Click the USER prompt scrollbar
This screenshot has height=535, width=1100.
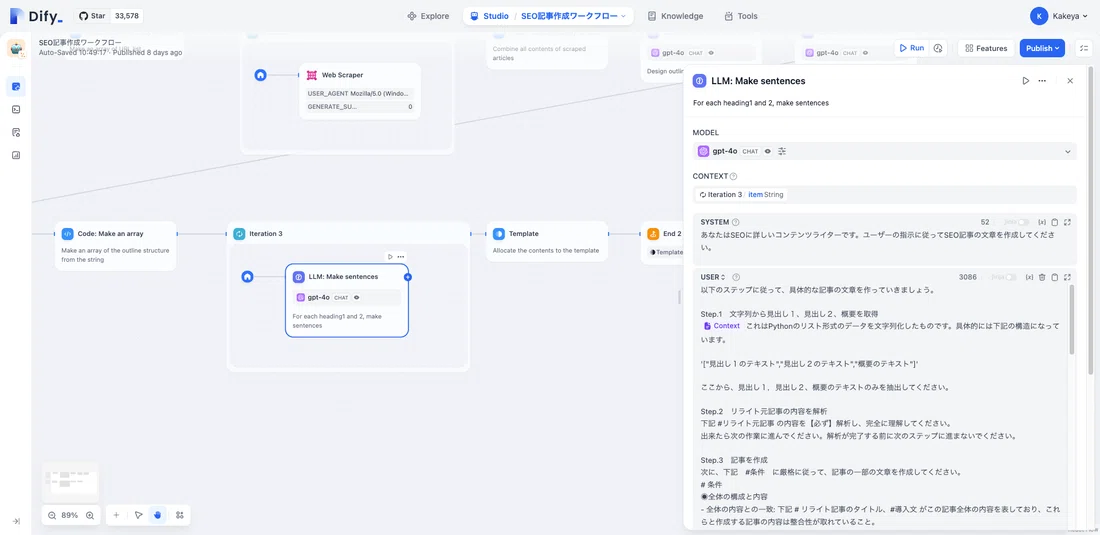[1072, 319]
